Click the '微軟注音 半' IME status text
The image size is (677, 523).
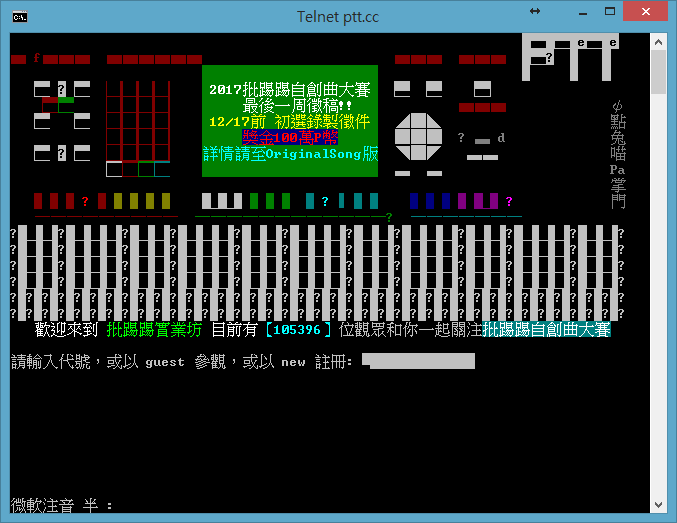[x=54, y=505]
